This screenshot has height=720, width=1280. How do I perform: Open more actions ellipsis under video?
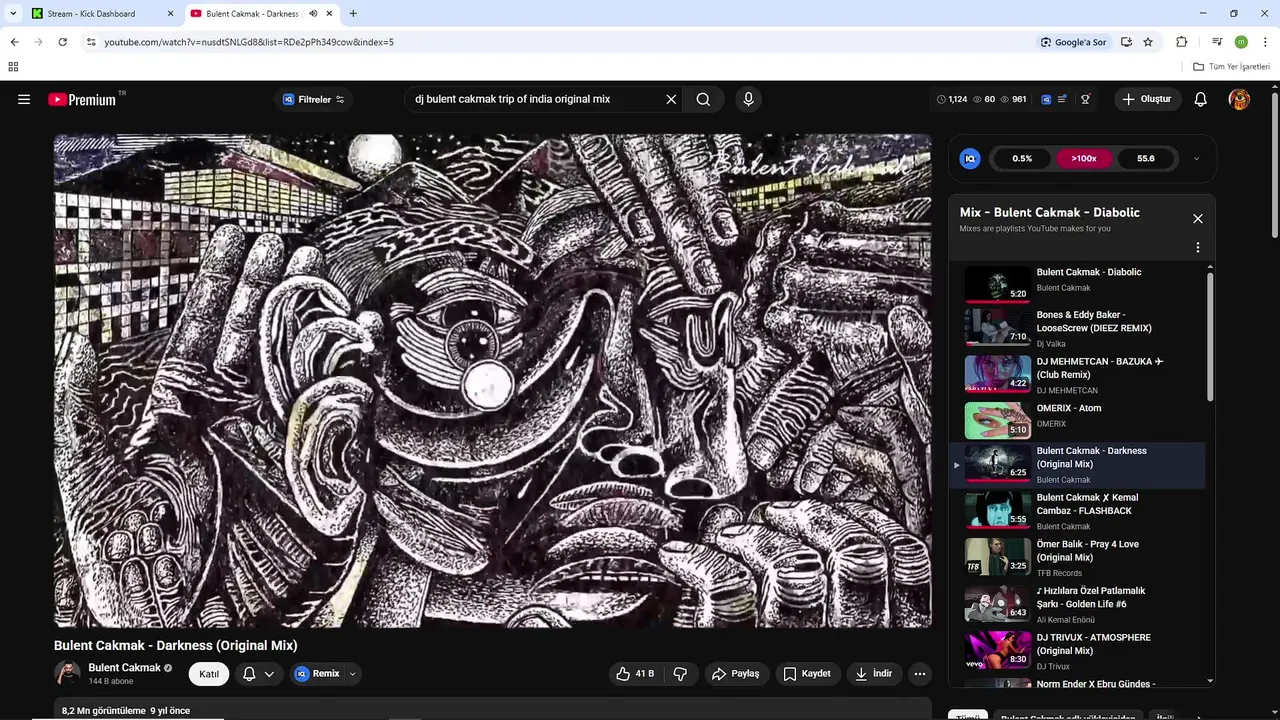[x=920, y=674]
